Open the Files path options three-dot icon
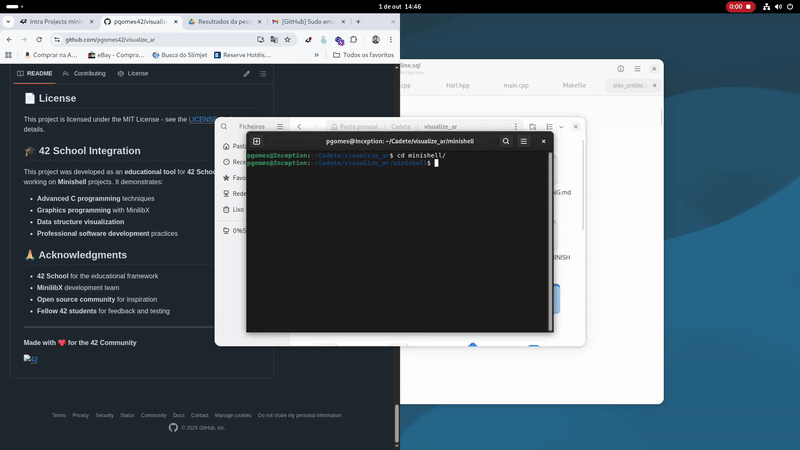 (x=516, y=127)
